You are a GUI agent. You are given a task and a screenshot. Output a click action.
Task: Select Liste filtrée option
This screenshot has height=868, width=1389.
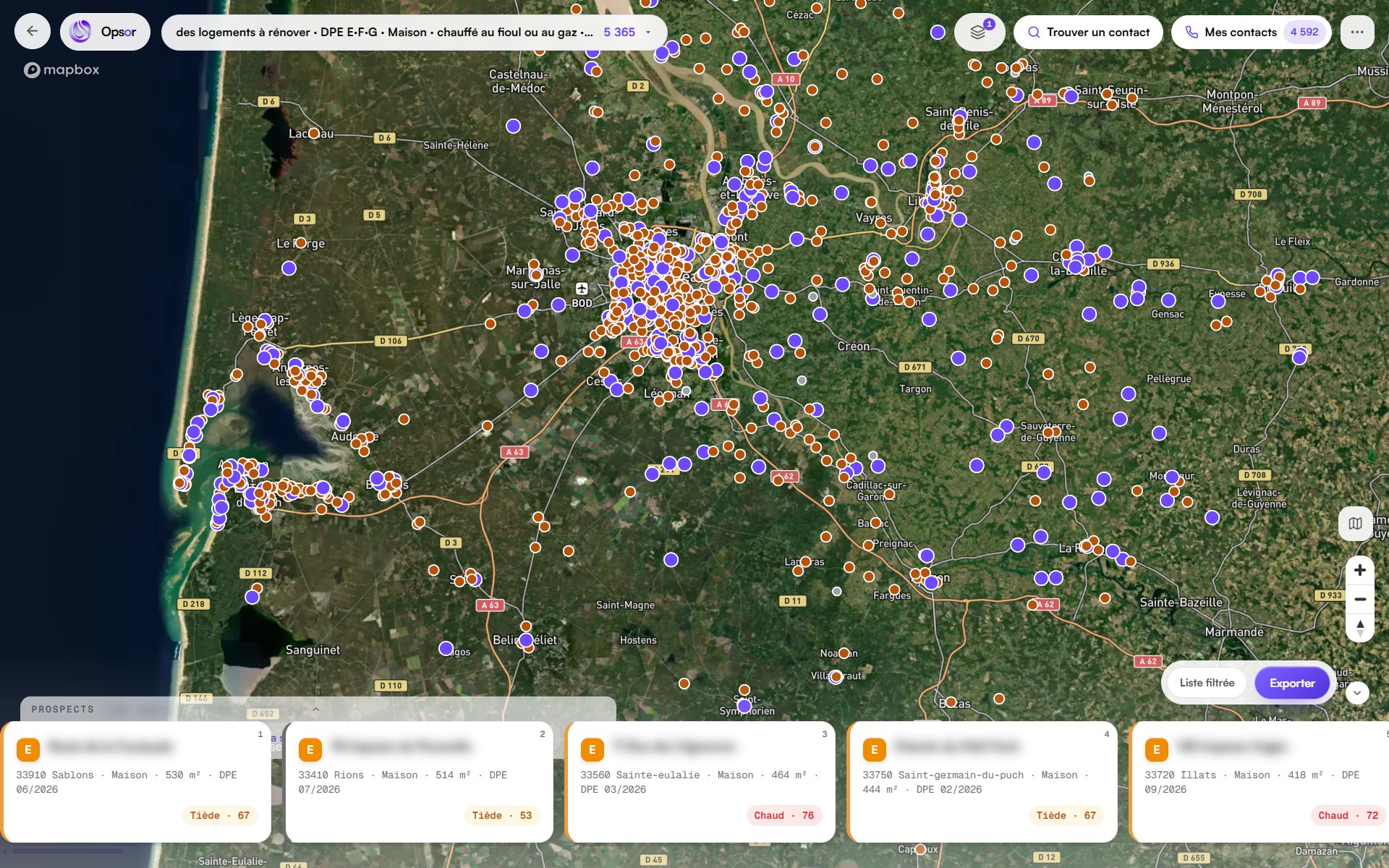pos(1207,683)
